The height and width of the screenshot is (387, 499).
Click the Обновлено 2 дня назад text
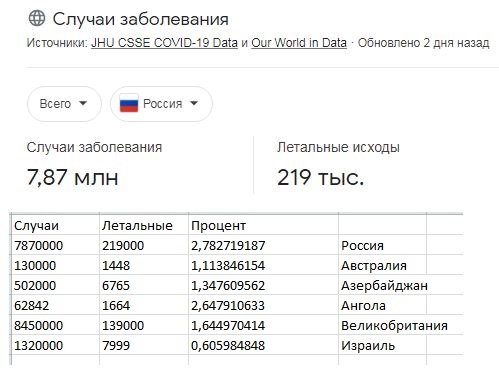(x=423, y=43)
